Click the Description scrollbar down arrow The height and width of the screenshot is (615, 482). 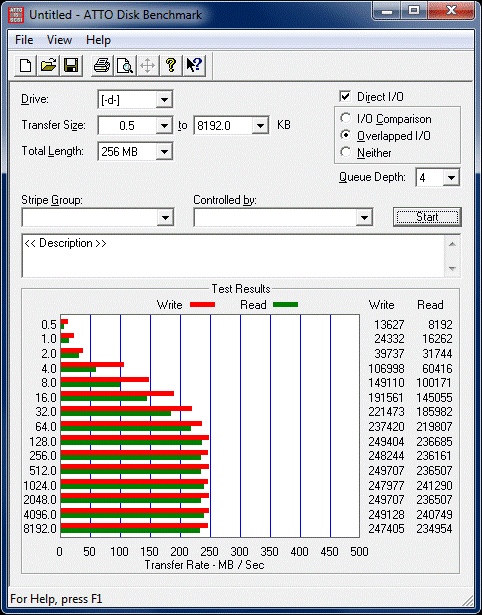452,269
